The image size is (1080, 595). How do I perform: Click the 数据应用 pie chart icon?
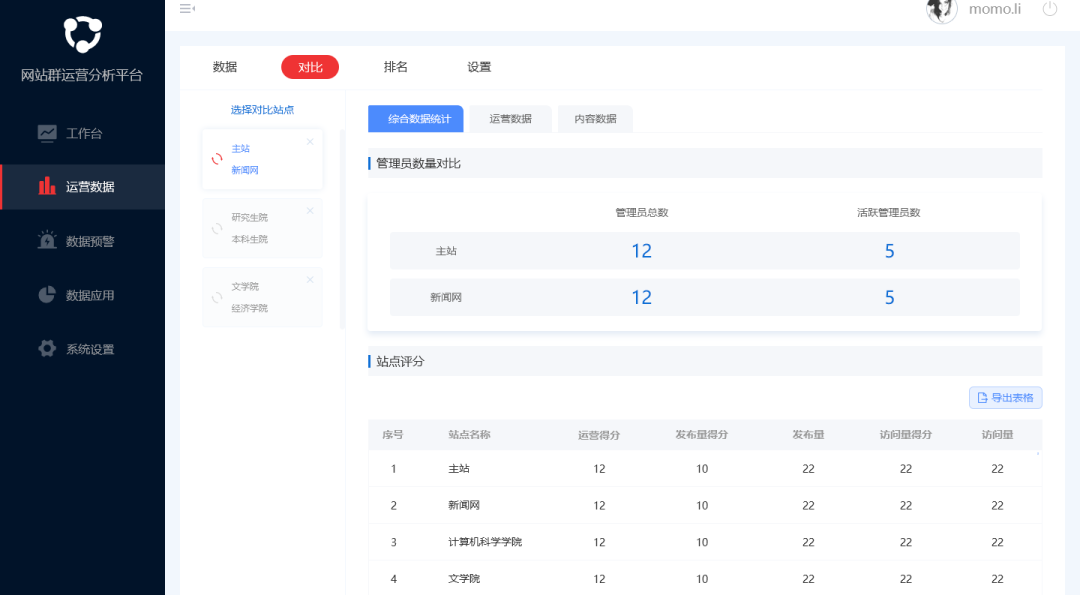tap(45, 294)
